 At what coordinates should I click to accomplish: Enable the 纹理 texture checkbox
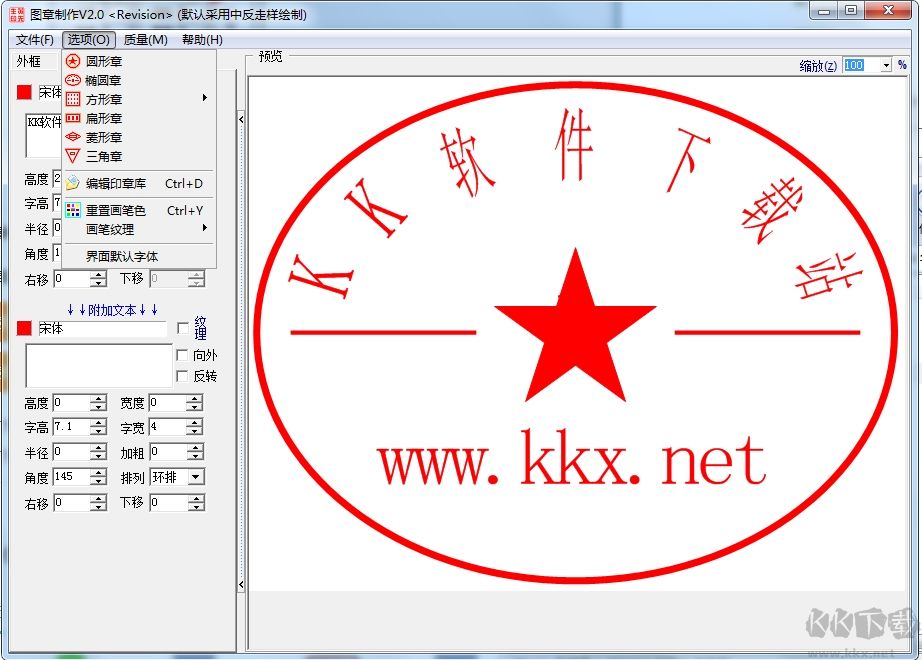click(182, 328)
